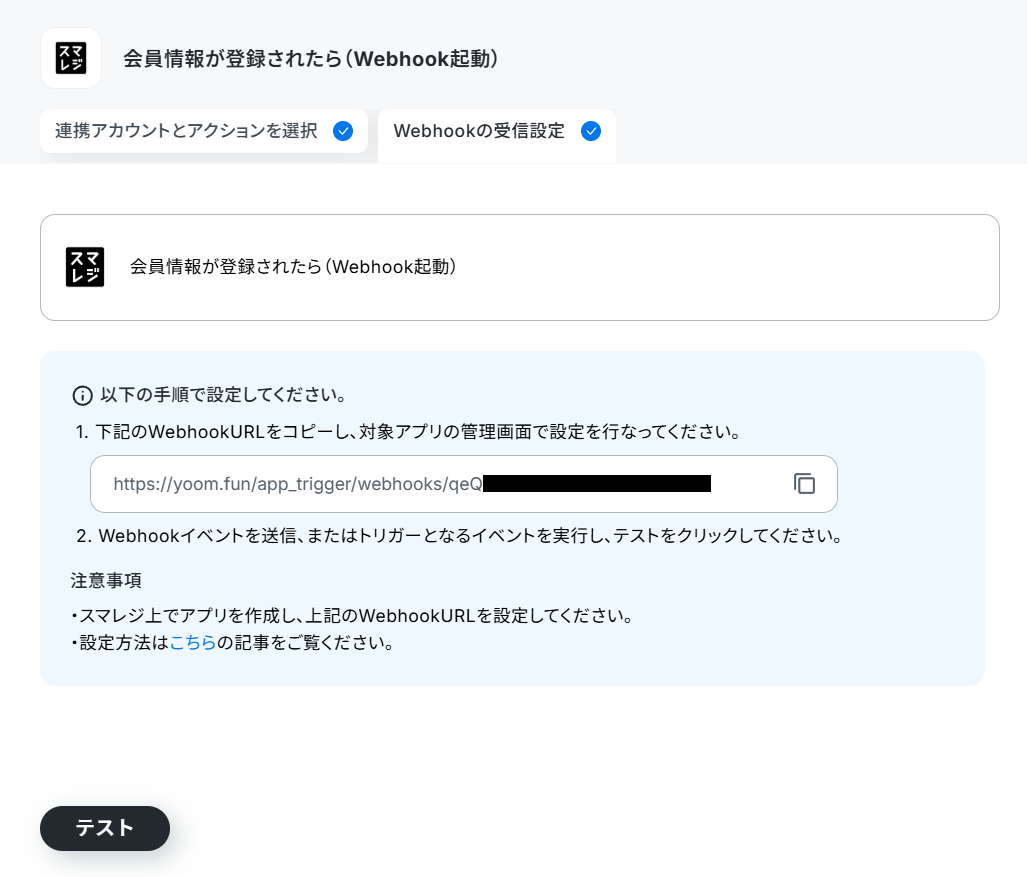
Task: Click the blacked-out portion of the Webhook URL
Action: [597, 483]
